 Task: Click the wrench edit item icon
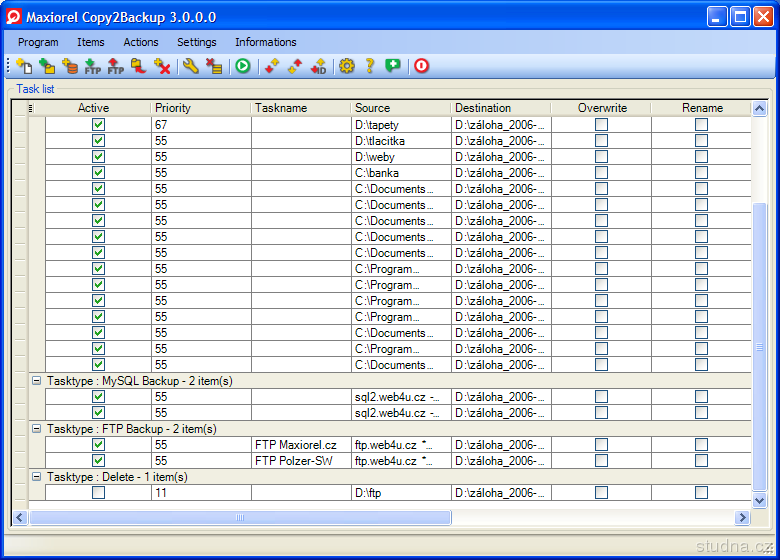pos(190,67)
